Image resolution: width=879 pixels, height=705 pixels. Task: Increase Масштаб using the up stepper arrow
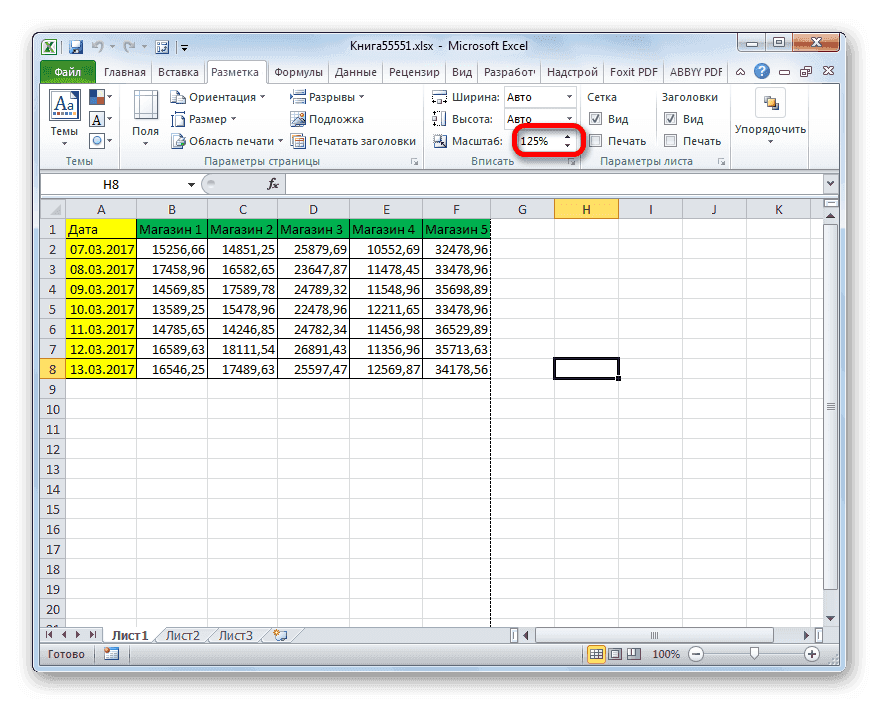coord(568,136)
